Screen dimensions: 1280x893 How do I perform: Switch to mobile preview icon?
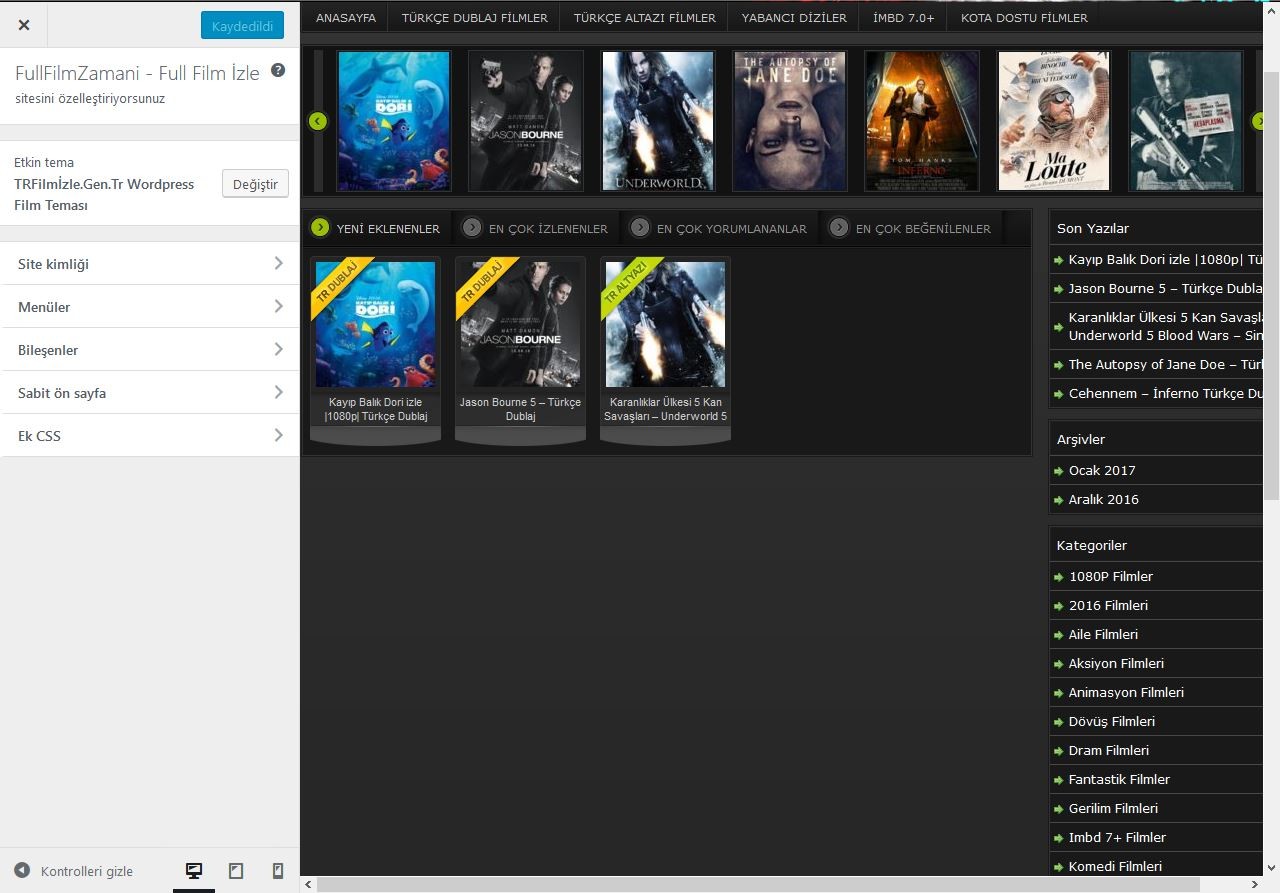pos(278,871)
